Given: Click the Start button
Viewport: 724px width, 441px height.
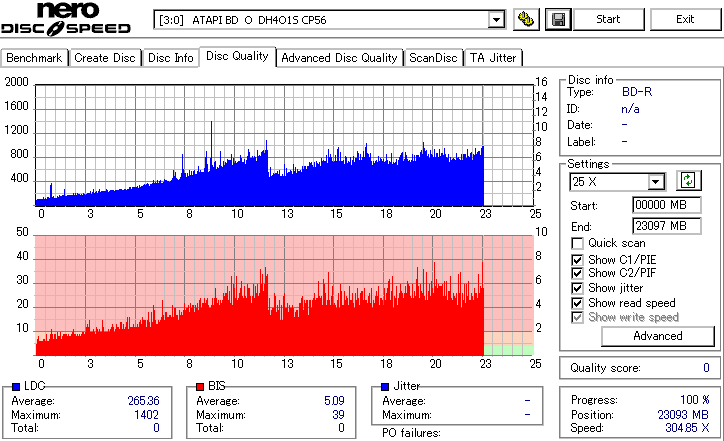Looking at the screenshot, I should (608, 19).
